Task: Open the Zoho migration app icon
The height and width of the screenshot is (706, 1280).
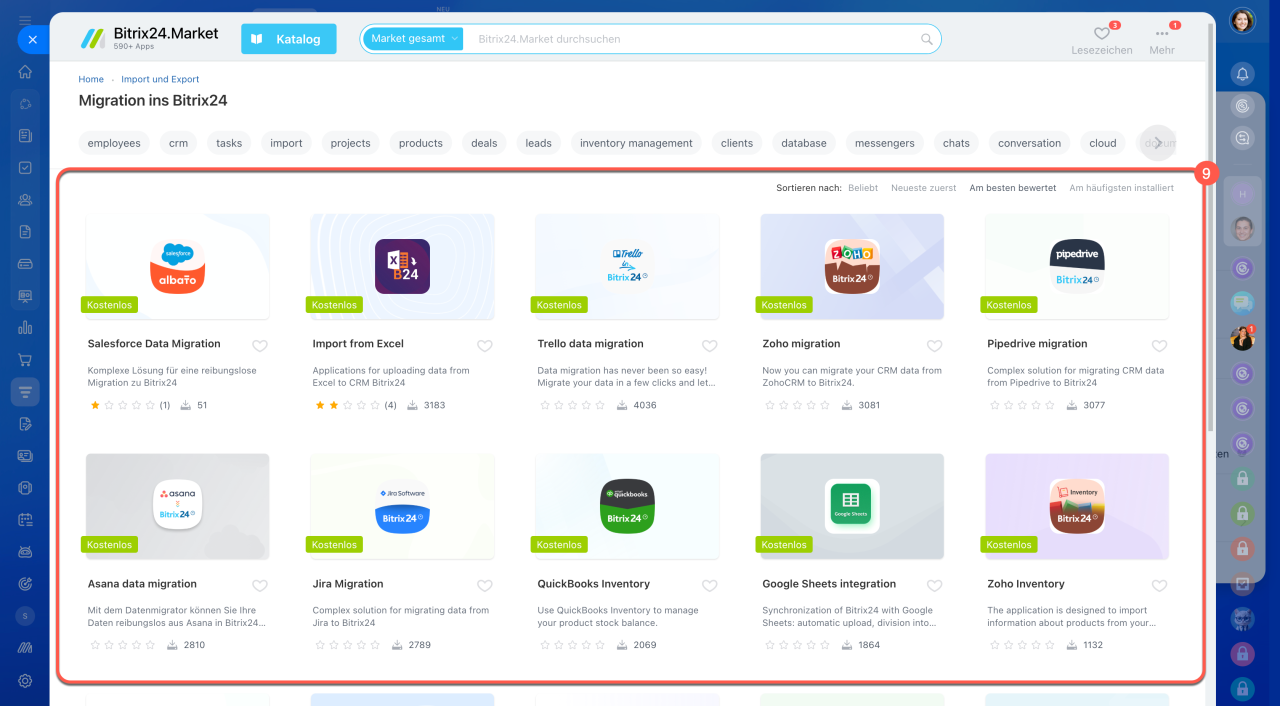Action: (x=852, y=266)
